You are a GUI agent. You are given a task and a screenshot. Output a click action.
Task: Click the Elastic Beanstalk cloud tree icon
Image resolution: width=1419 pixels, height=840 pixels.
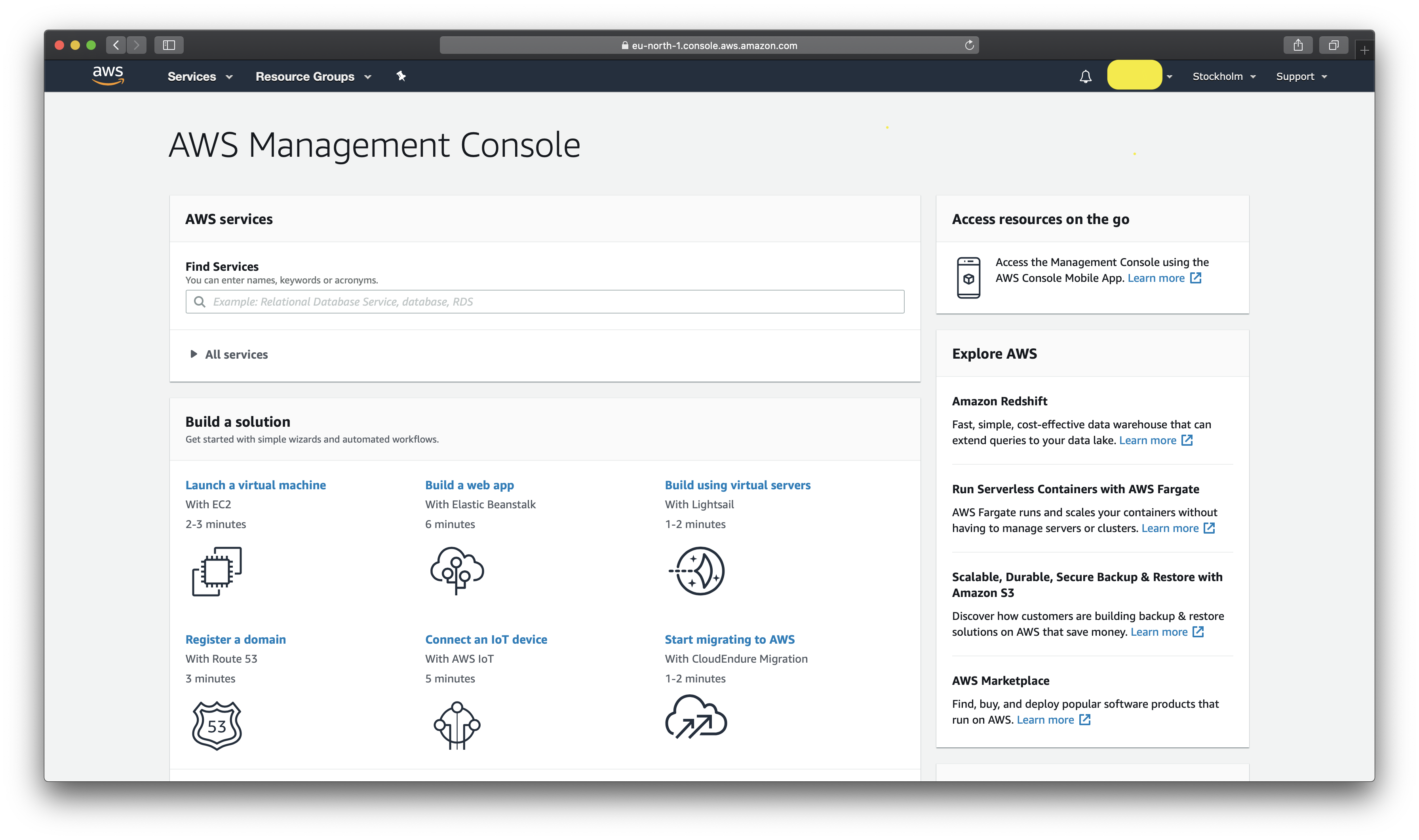(x=457, y=570)
